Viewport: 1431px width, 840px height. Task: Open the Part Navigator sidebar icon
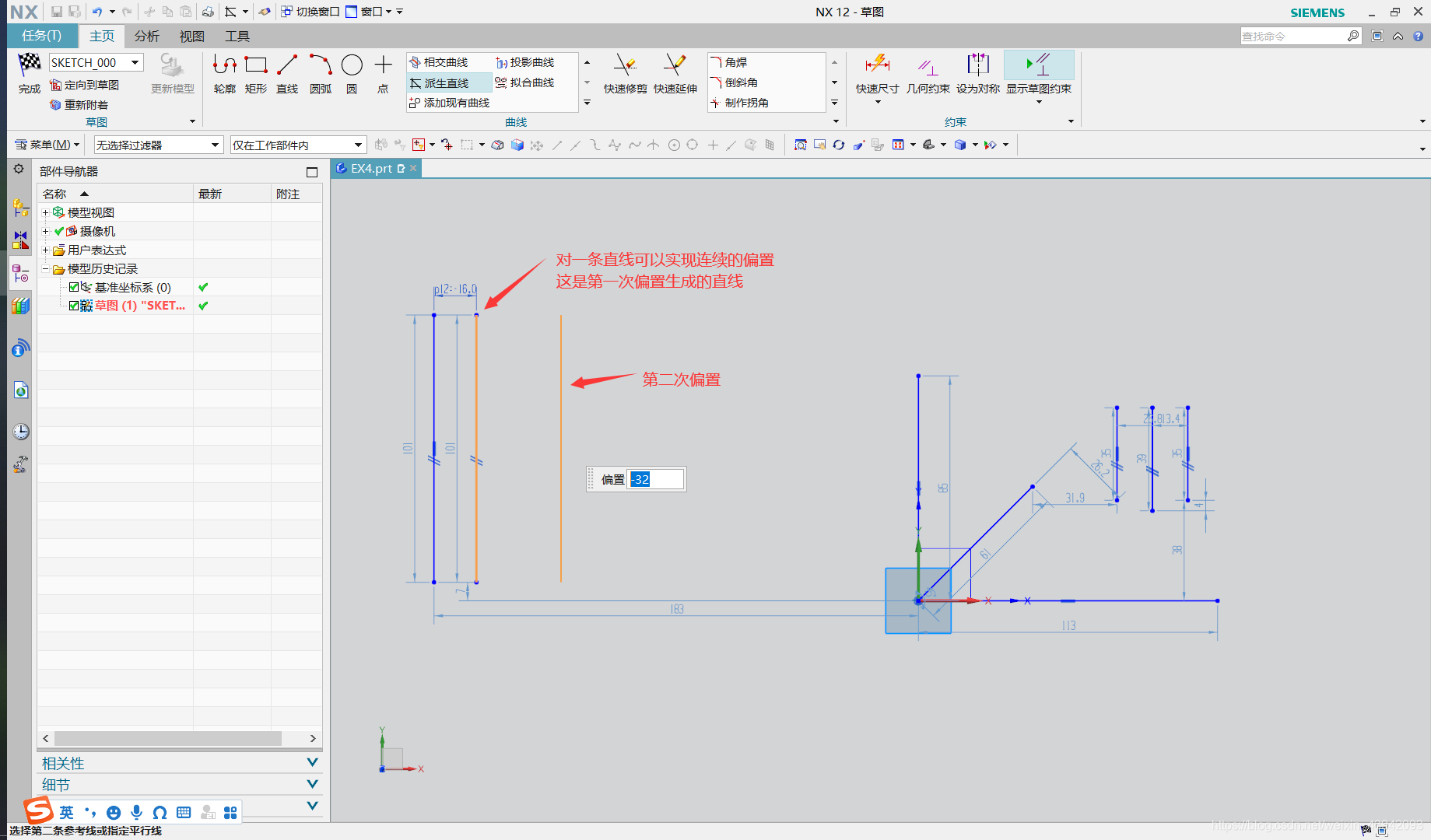(x=20, y=273)
